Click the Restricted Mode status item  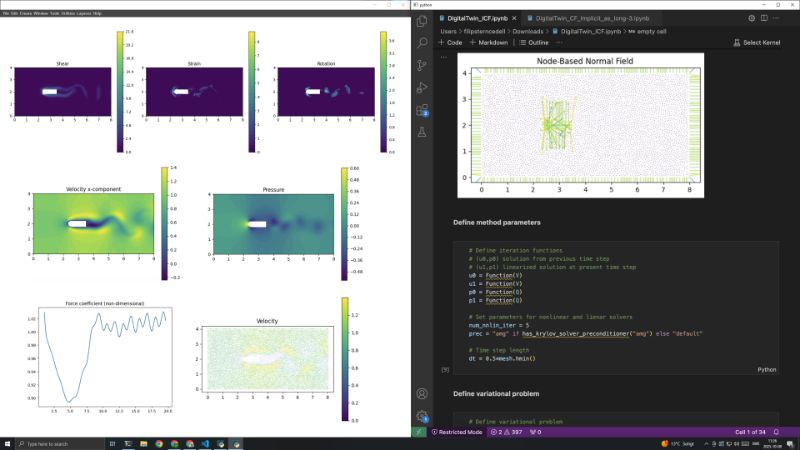[457, 432]
